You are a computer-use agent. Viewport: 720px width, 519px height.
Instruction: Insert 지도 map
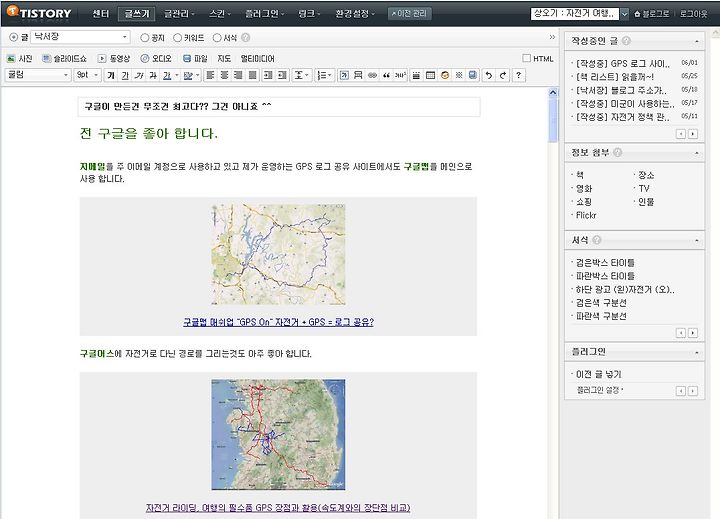(x=224, y=58)
